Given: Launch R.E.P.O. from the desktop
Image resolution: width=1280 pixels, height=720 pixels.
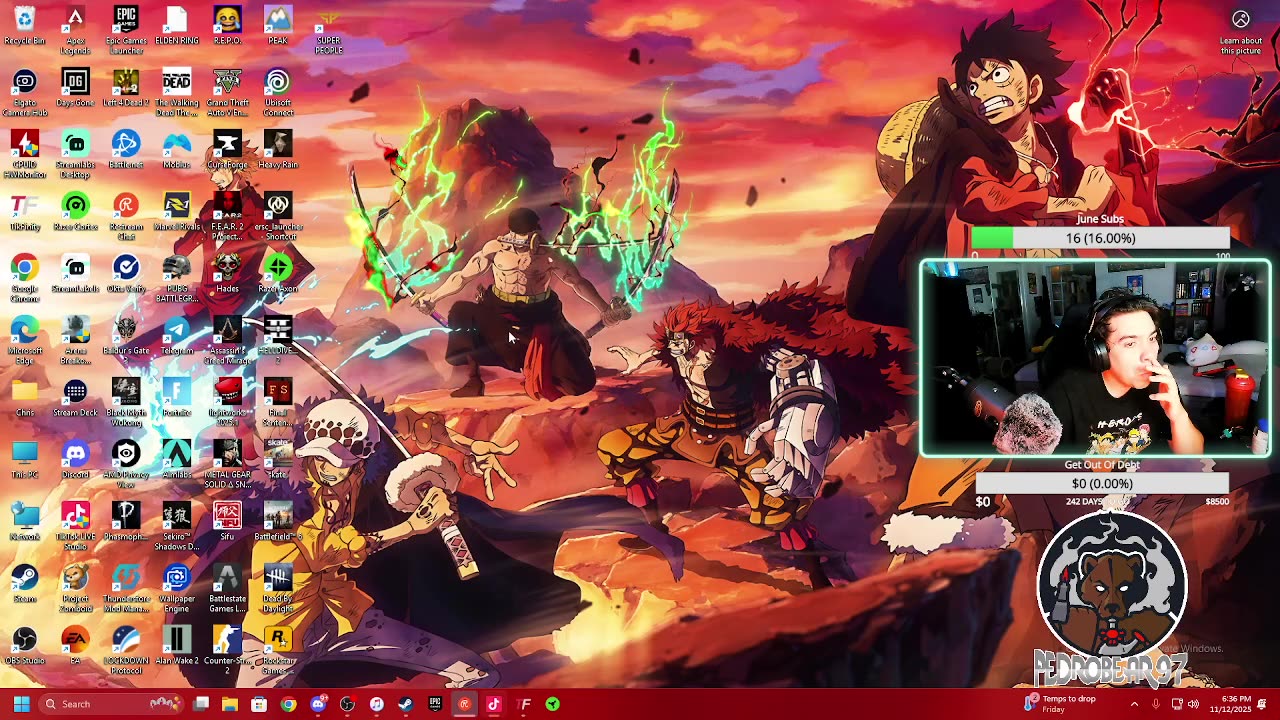Looking at the screenshot, I should [x=227, y=27].
